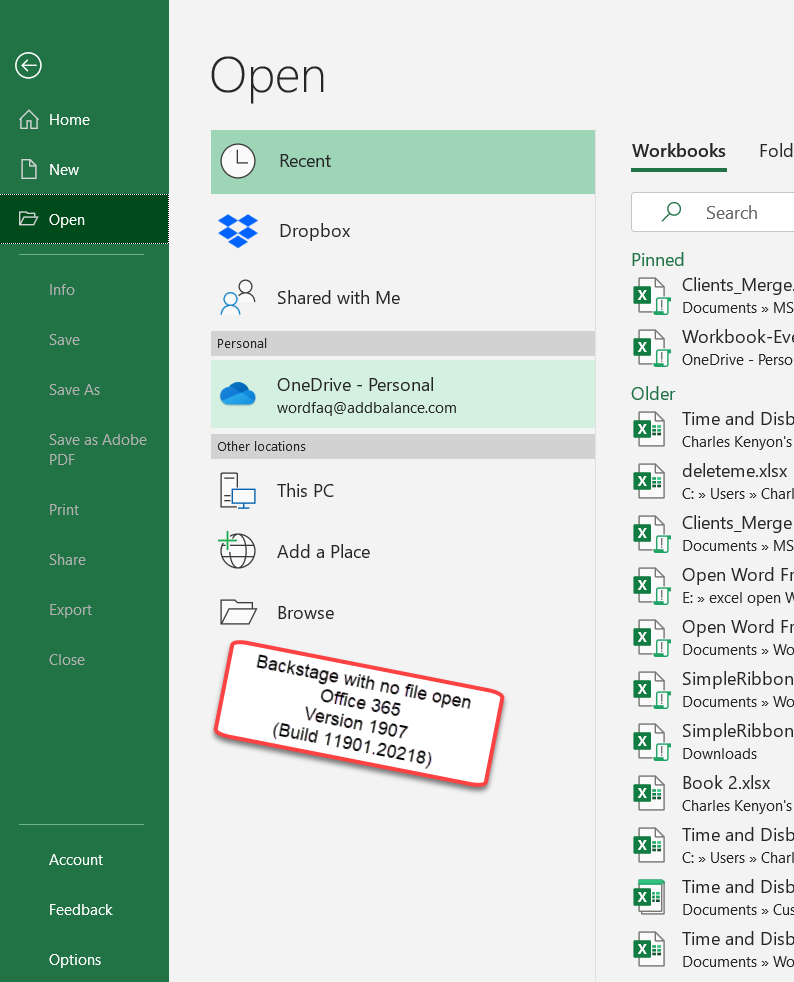
Task: Click Excel icon beside SimpleRibbon in Downloads
Action: (651, 742)
